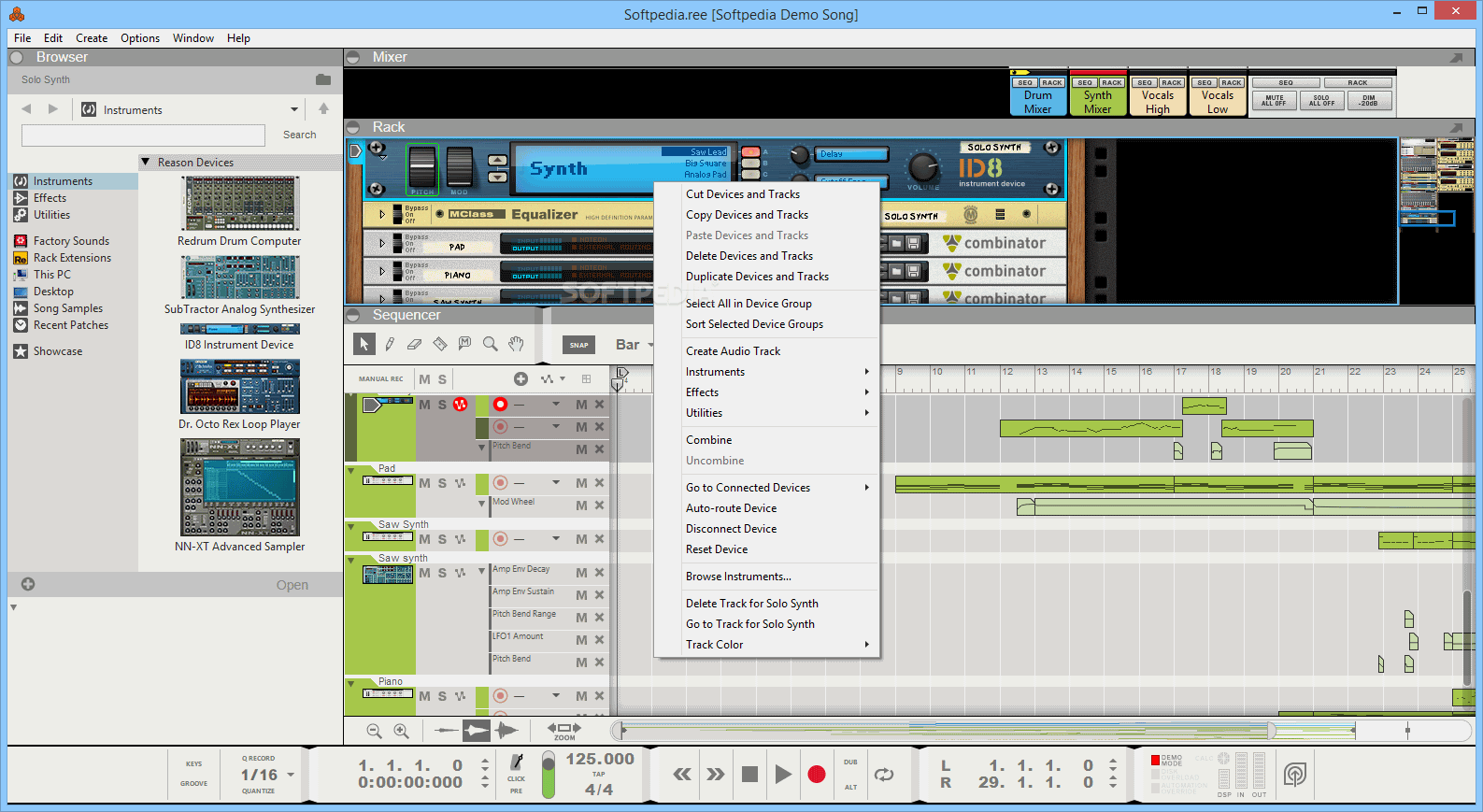Viewport: 1483px width, 812px height.
Task: Click the fast forward transport button
Action: tap(716, 774)
